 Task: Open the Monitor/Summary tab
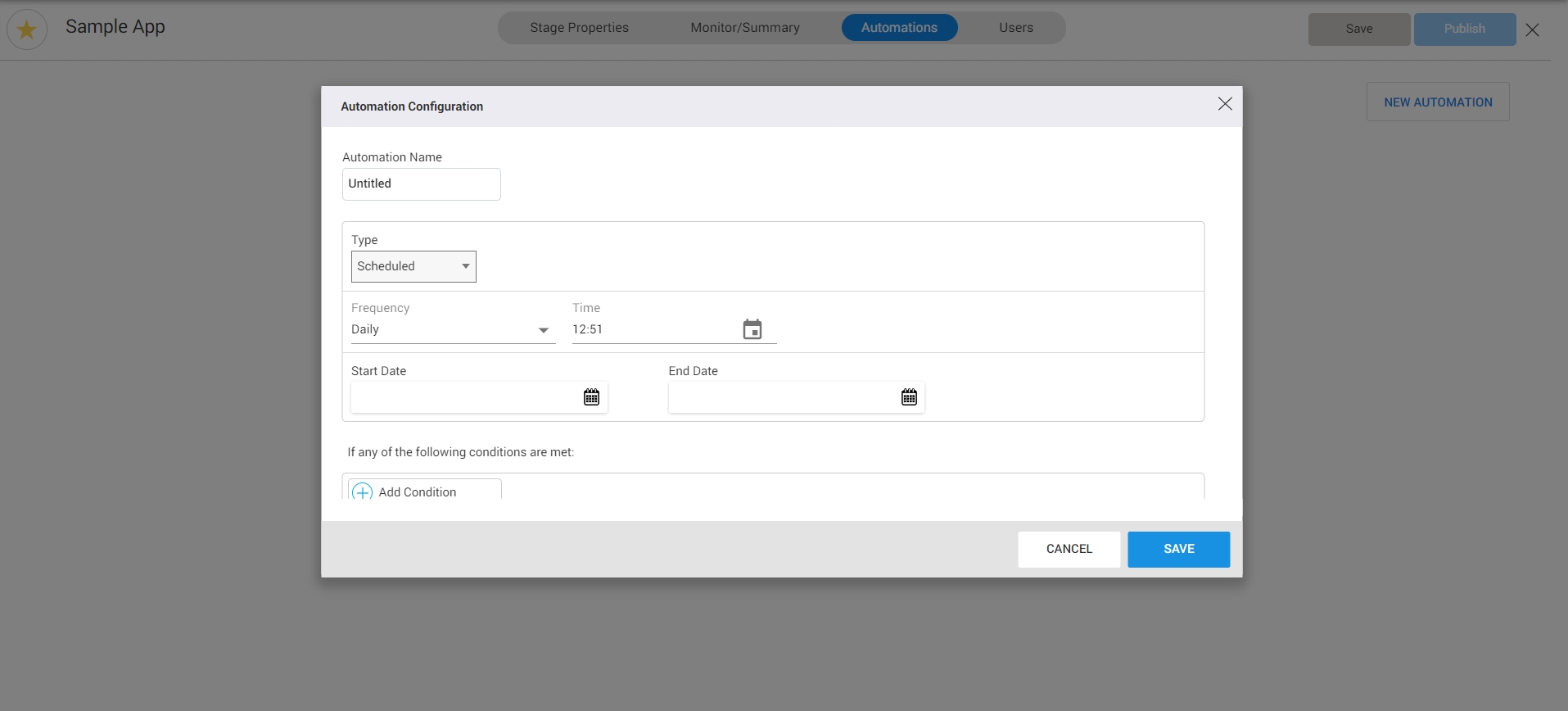744,28
